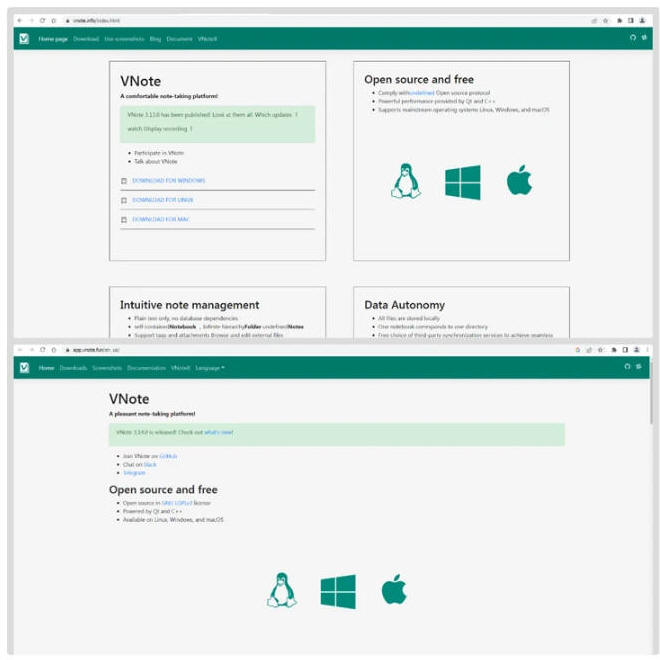Click the Linux penguin icon in the bottom window

click(x=282, y=590)
